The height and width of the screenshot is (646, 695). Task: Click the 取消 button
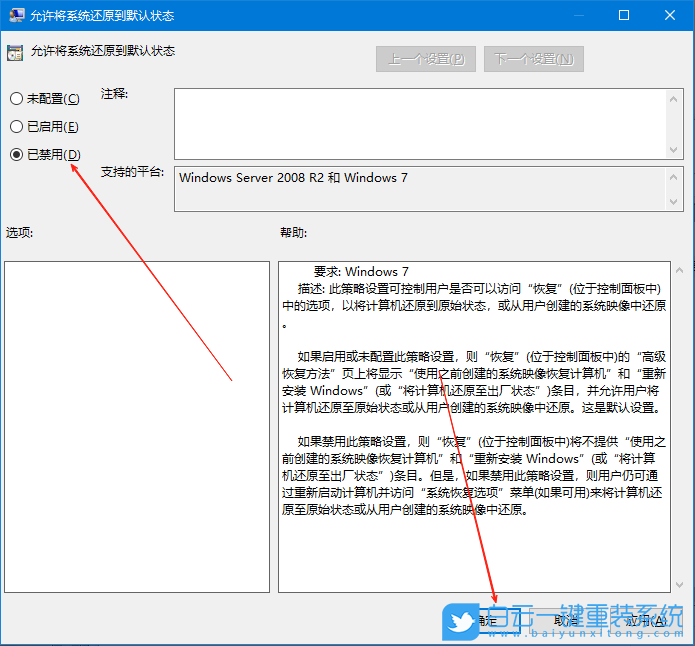(x=566, y=621)
